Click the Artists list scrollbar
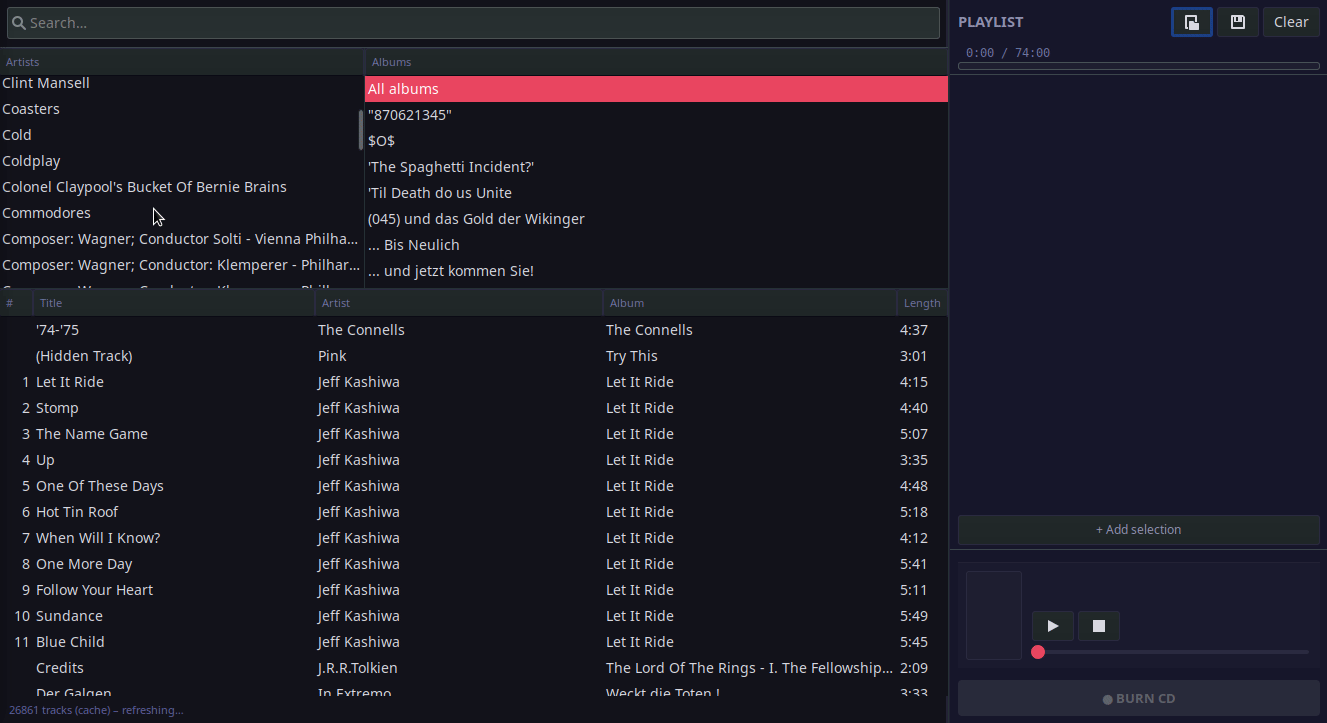The width and height of the screenshot is (1327, 723). pyautogui.click(x=361, y=130)
